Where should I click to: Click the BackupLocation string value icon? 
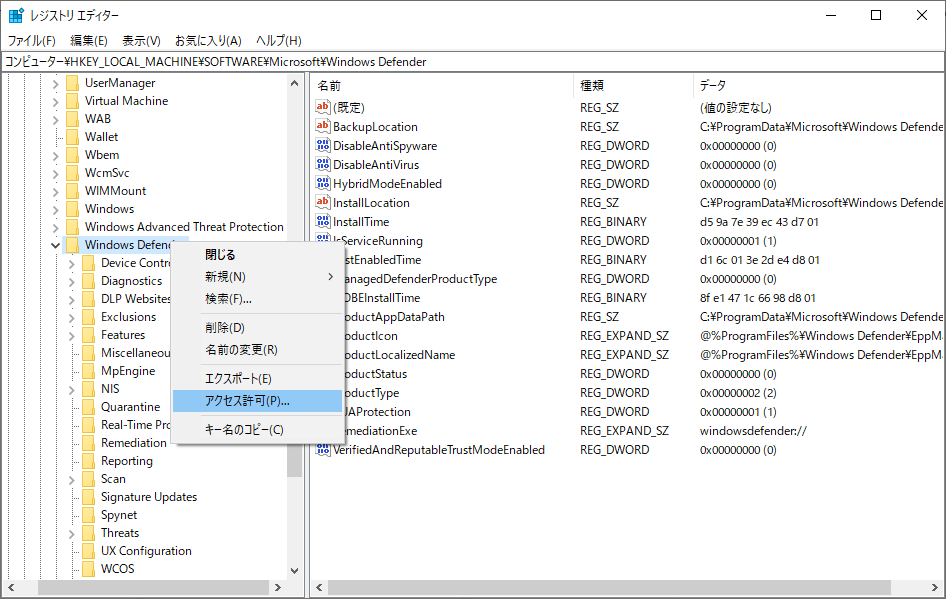pos(323,126)
